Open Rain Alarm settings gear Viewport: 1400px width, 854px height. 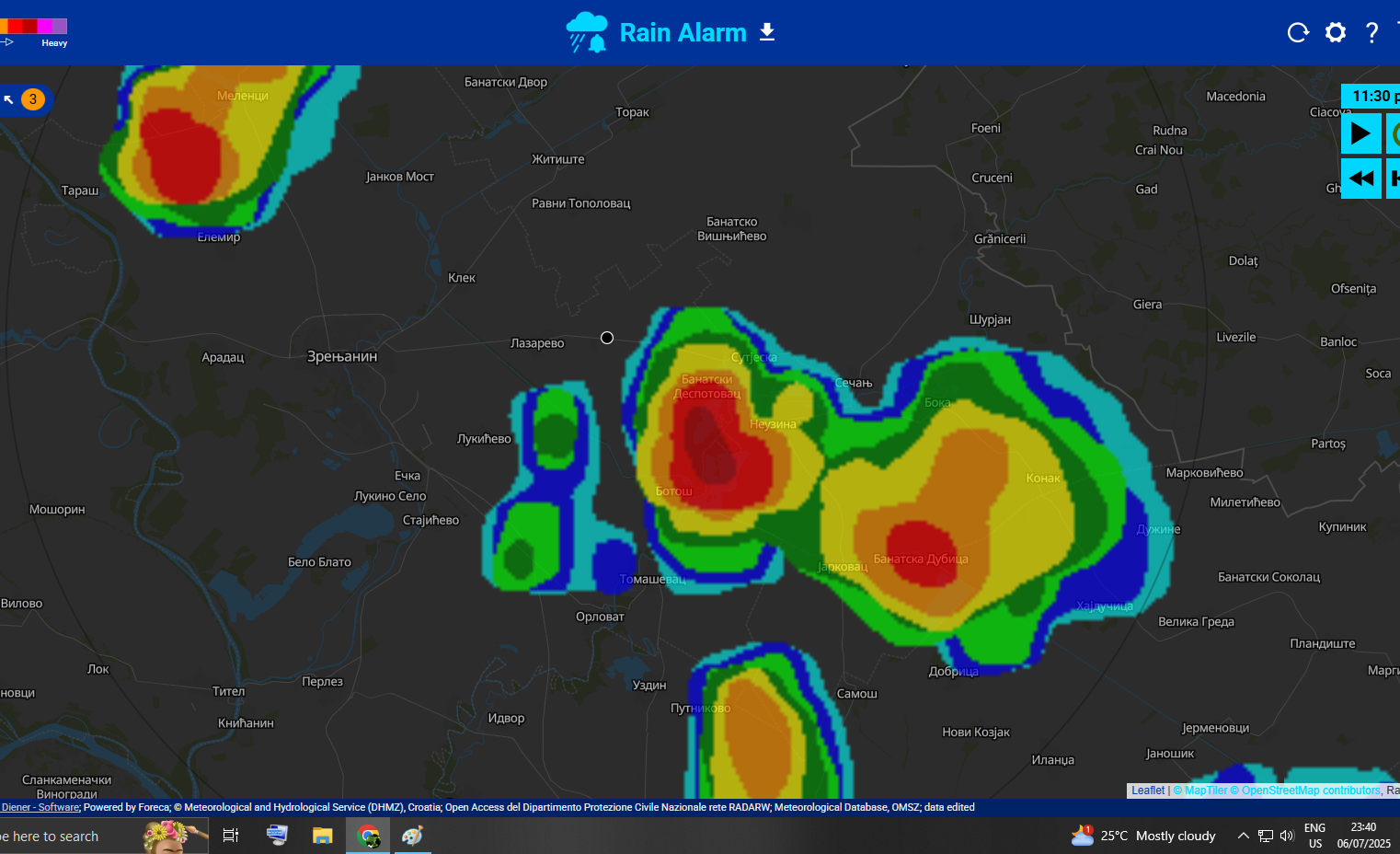[x=1336, y=33]
